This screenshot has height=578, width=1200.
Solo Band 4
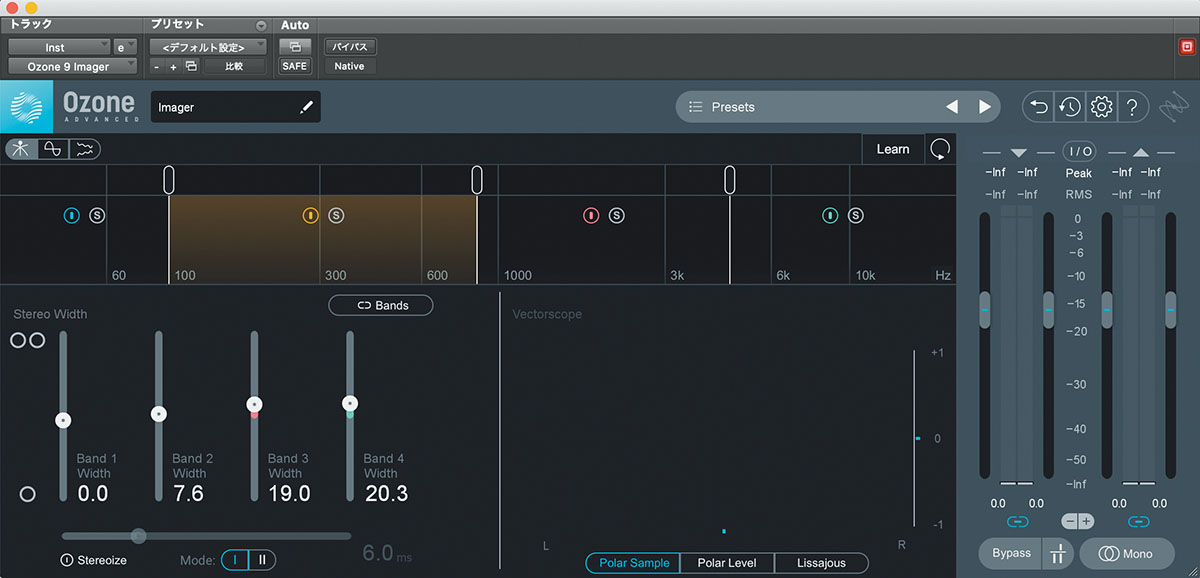(x=856, y=215)
